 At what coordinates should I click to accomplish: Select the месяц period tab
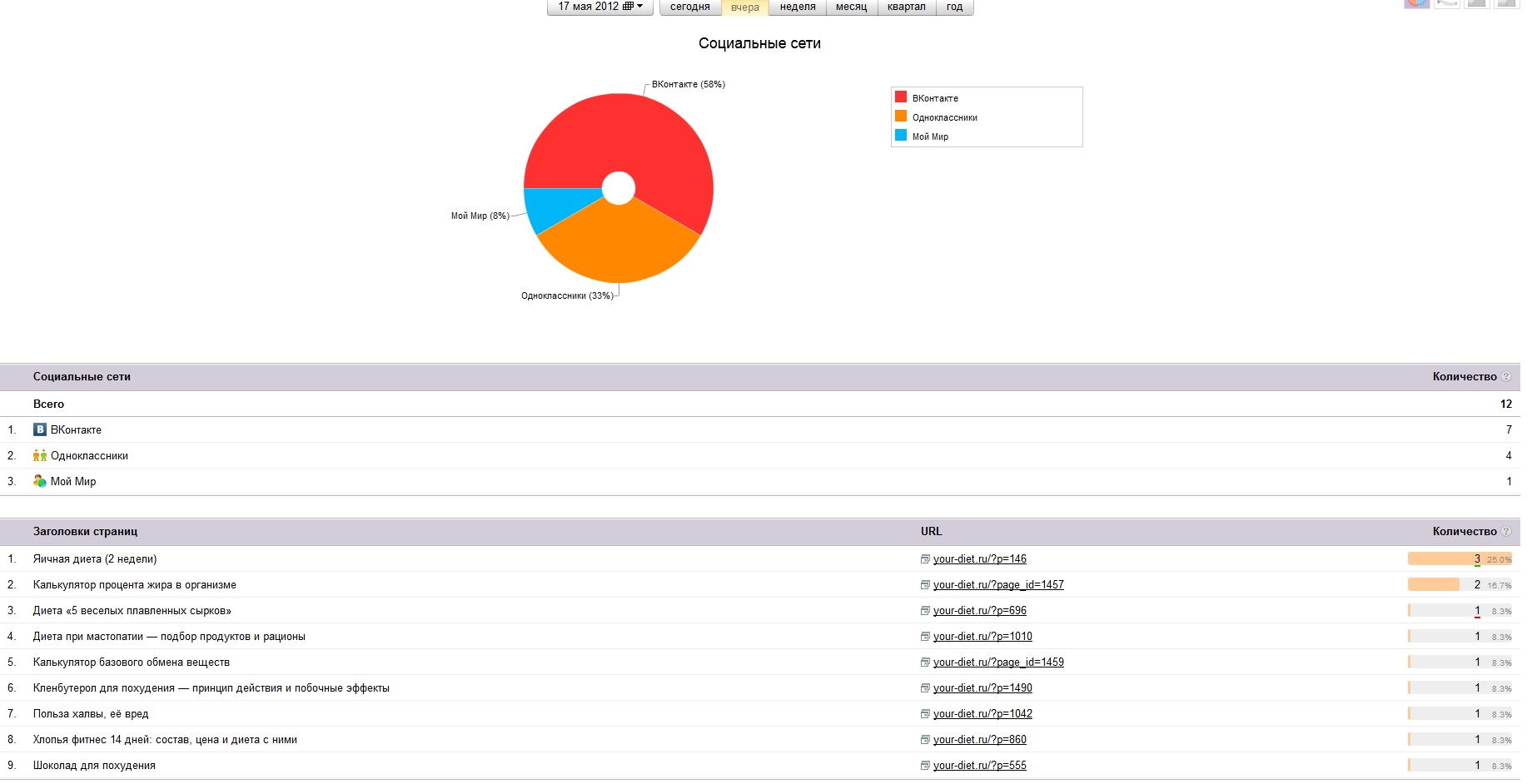coord(851,7)
